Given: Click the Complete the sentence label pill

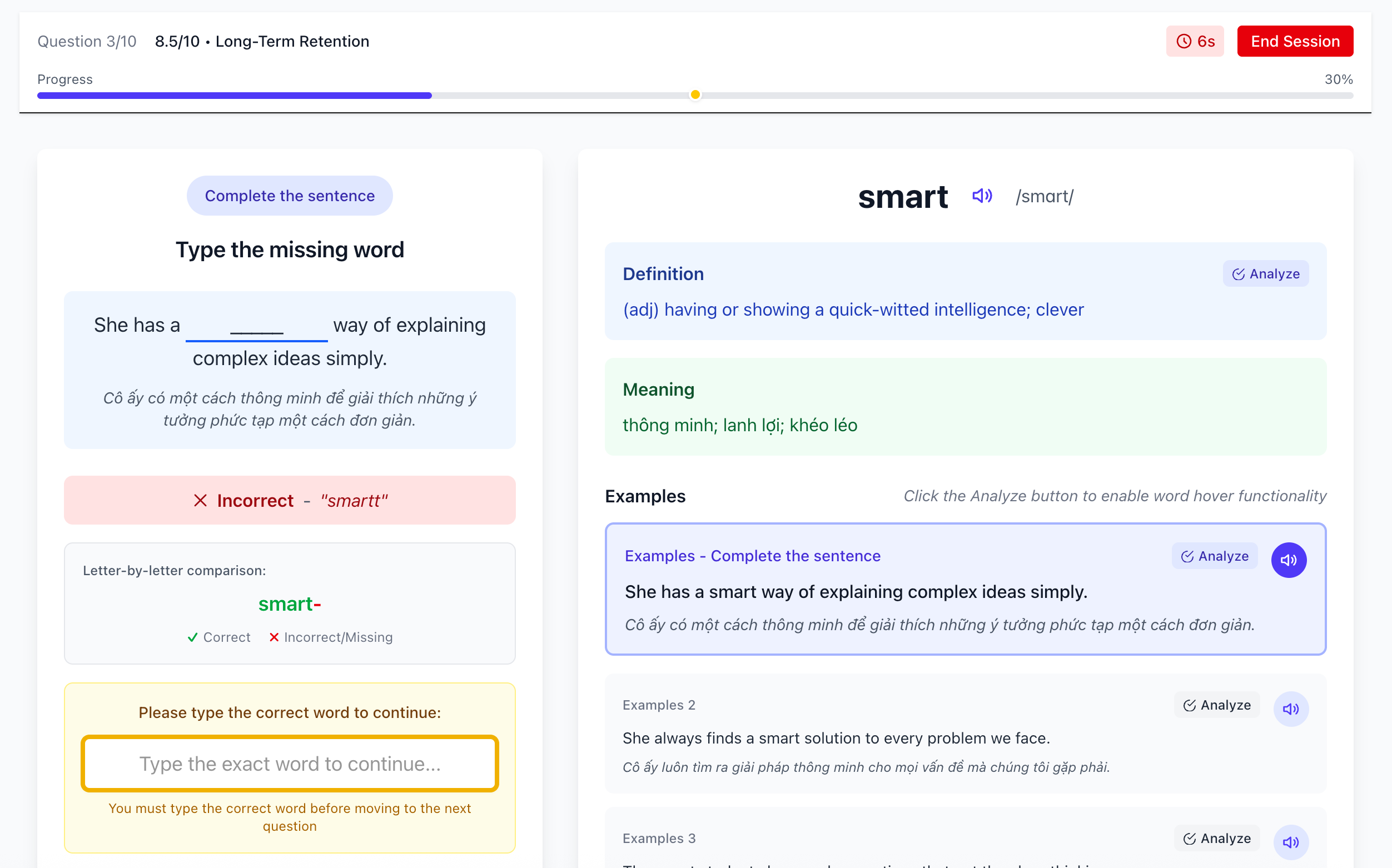Looking at the screenshot, I should 290,196.
